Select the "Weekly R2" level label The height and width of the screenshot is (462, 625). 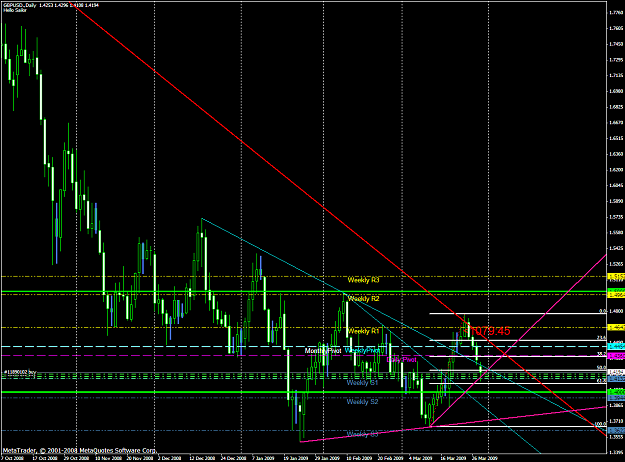coord(363,299)
